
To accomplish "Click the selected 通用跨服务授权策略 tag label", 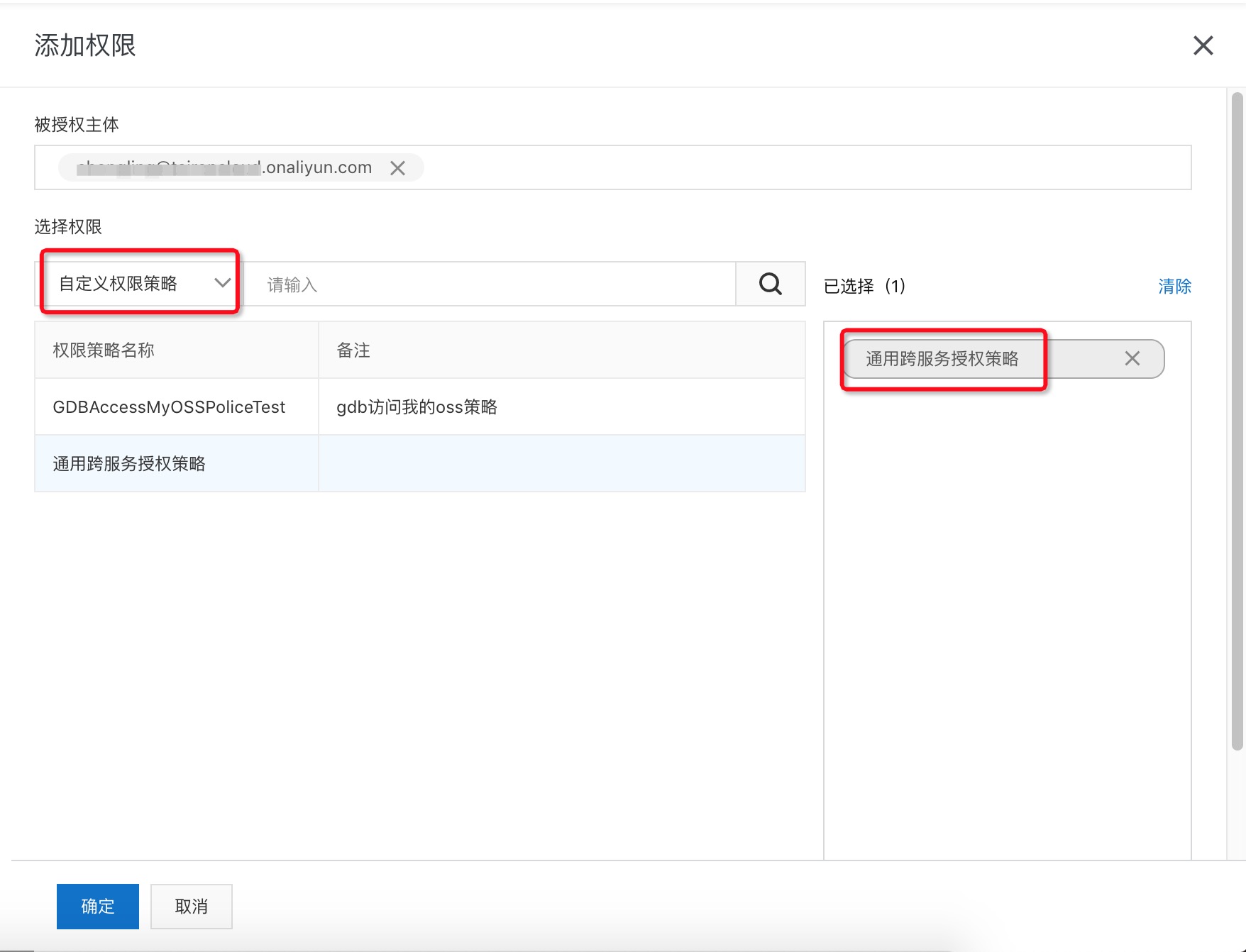I will click(x=942, y=358).
